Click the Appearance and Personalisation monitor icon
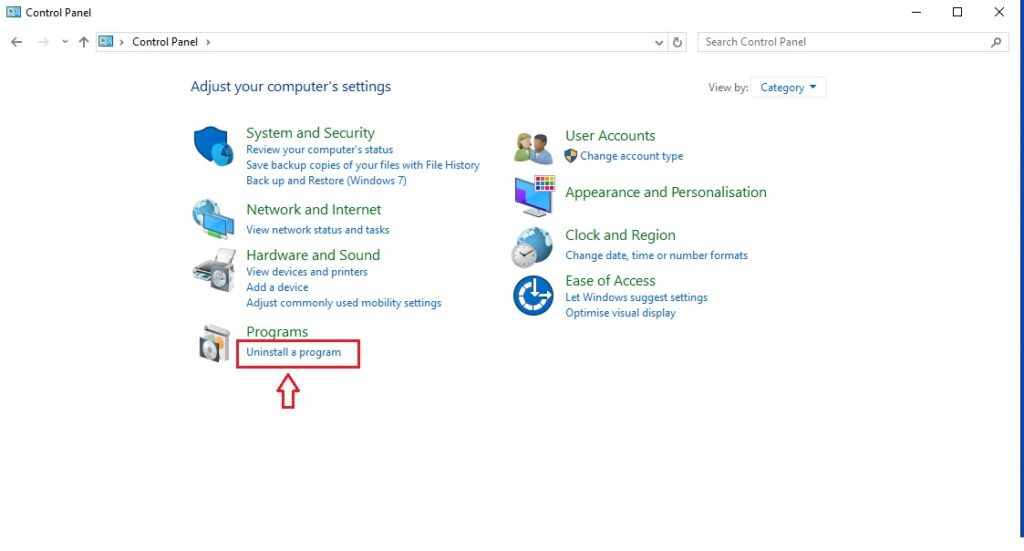 pos(534,195)
